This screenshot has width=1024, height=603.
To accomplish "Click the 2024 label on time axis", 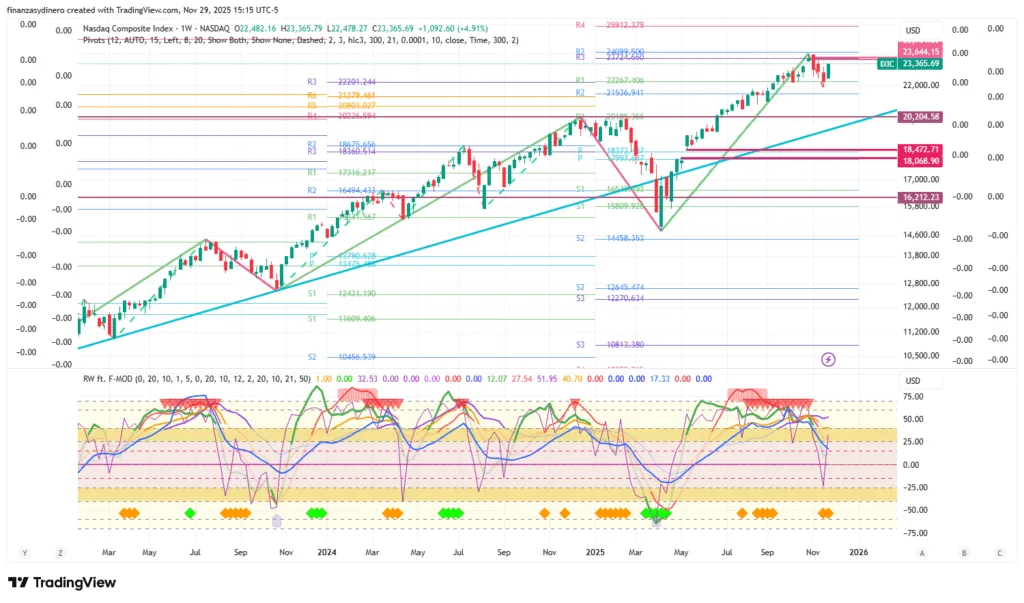I will click(326, 552).
